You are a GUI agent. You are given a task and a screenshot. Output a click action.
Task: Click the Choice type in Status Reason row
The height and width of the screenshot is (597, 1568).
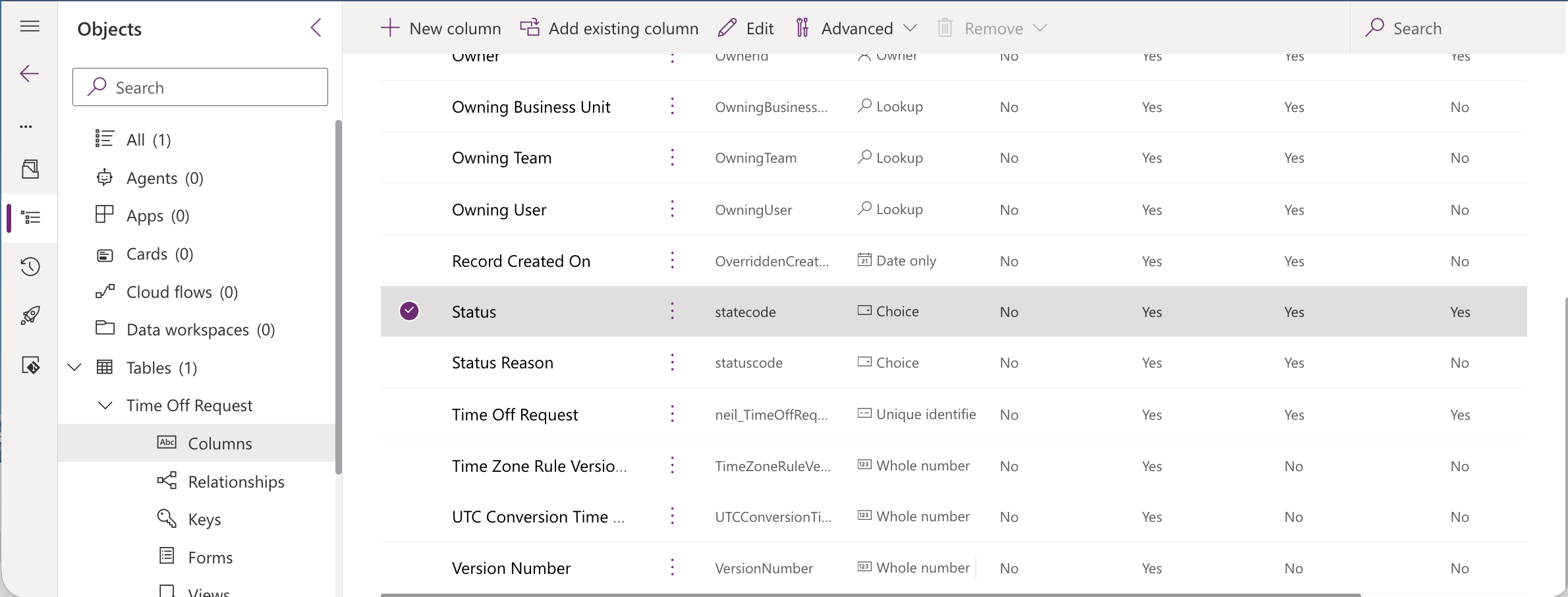tap(888, 362)
